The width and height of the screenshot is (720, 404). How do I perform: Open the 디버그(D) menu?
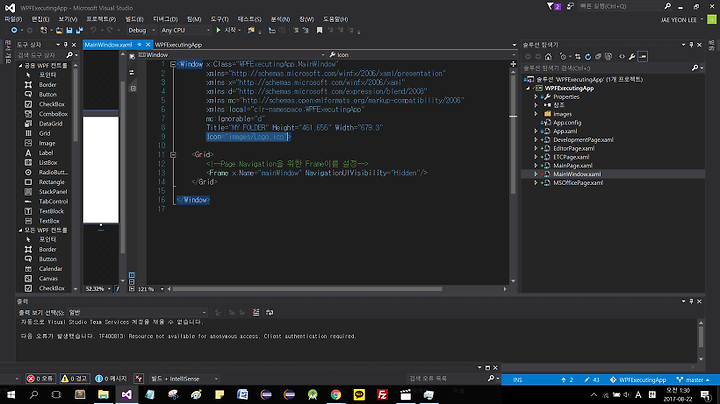point(165,19)
